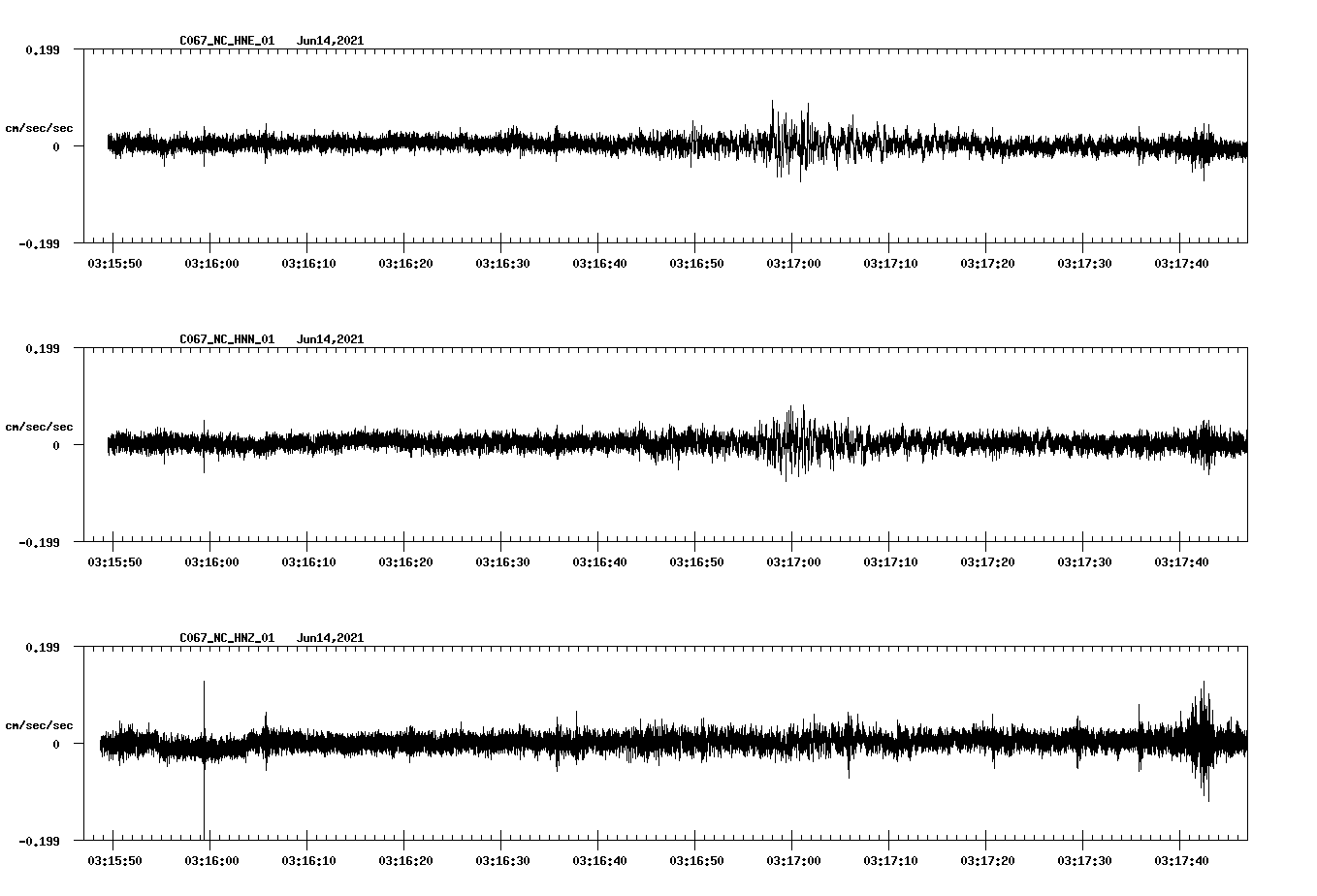This screenshot has width=1317, height=896.
Task: Click the 03:16:50 time label under HNZ plot
Action: (x=696, y=860)
